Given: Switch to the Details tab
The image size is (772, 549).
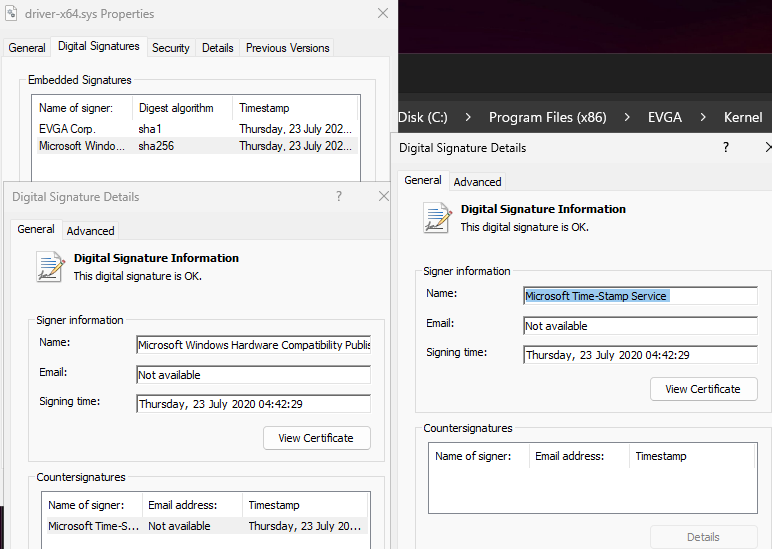Looking at the screenshot, I should point(217,48).
